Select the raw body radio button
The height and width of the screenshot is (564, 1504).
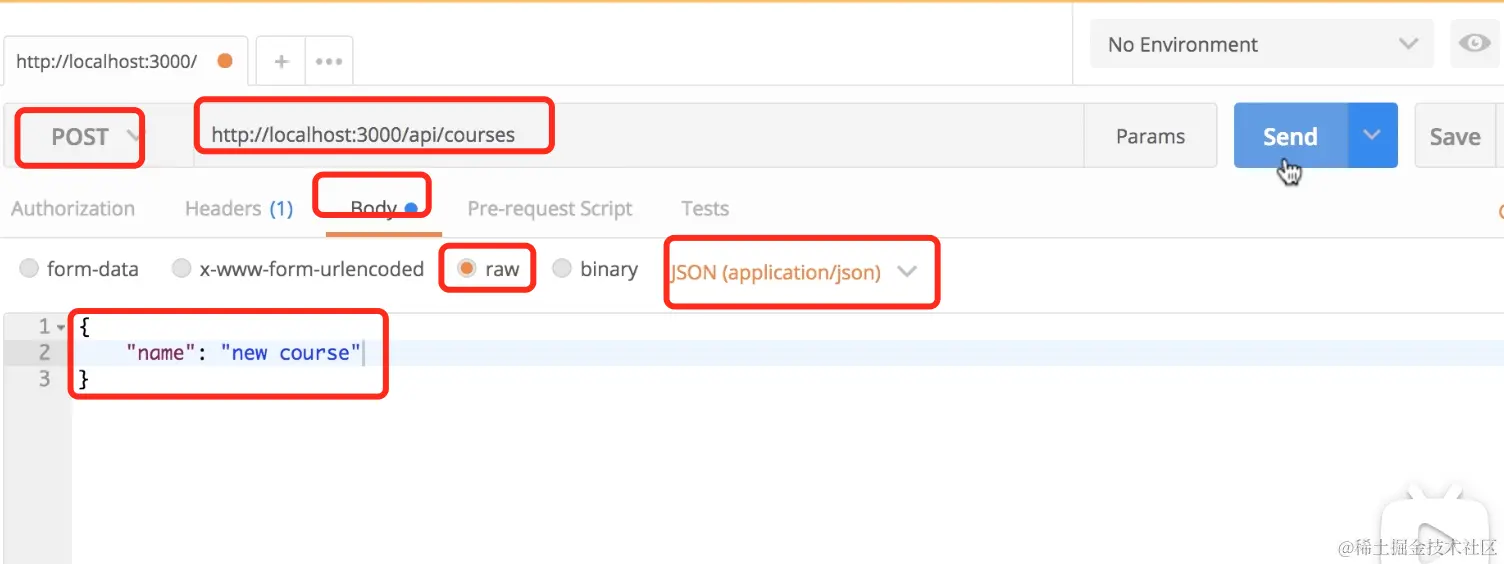pos(466,269)
